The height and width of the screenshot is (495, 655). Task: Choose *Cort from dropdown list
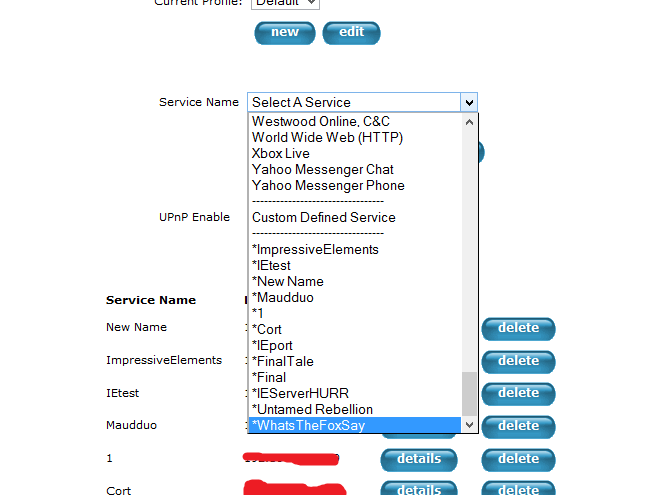355,330
